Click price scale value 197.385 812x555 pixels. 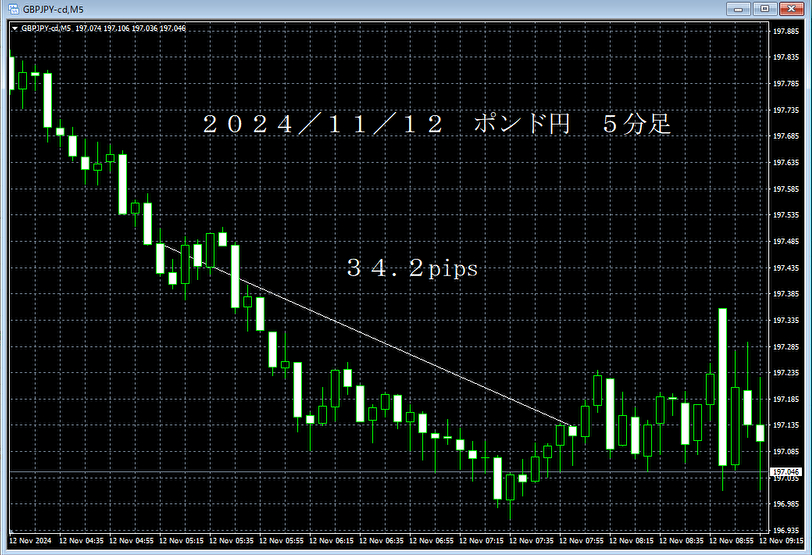tap(786, 294)
